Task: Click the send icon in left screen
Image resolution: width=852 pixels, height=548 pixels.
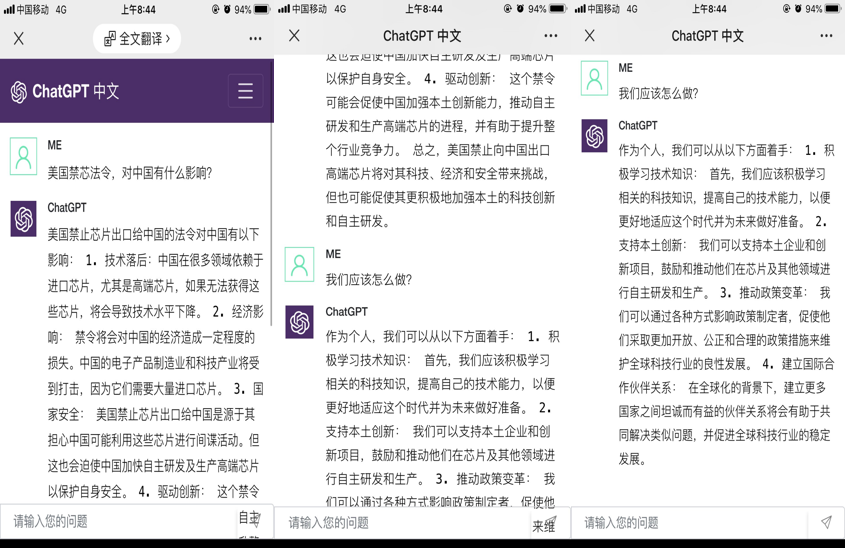Action: tap(254, 519)
